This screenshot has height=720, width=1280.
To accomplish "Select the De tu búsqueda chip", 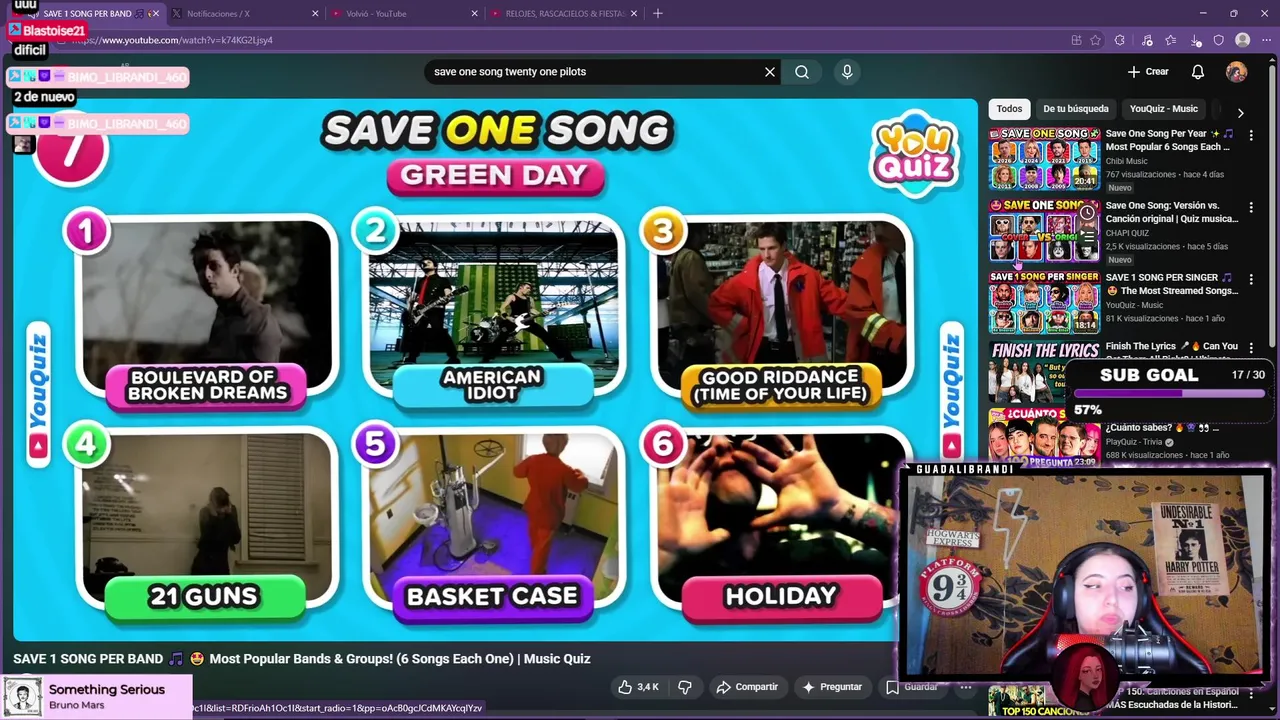I will point(1076,109).
